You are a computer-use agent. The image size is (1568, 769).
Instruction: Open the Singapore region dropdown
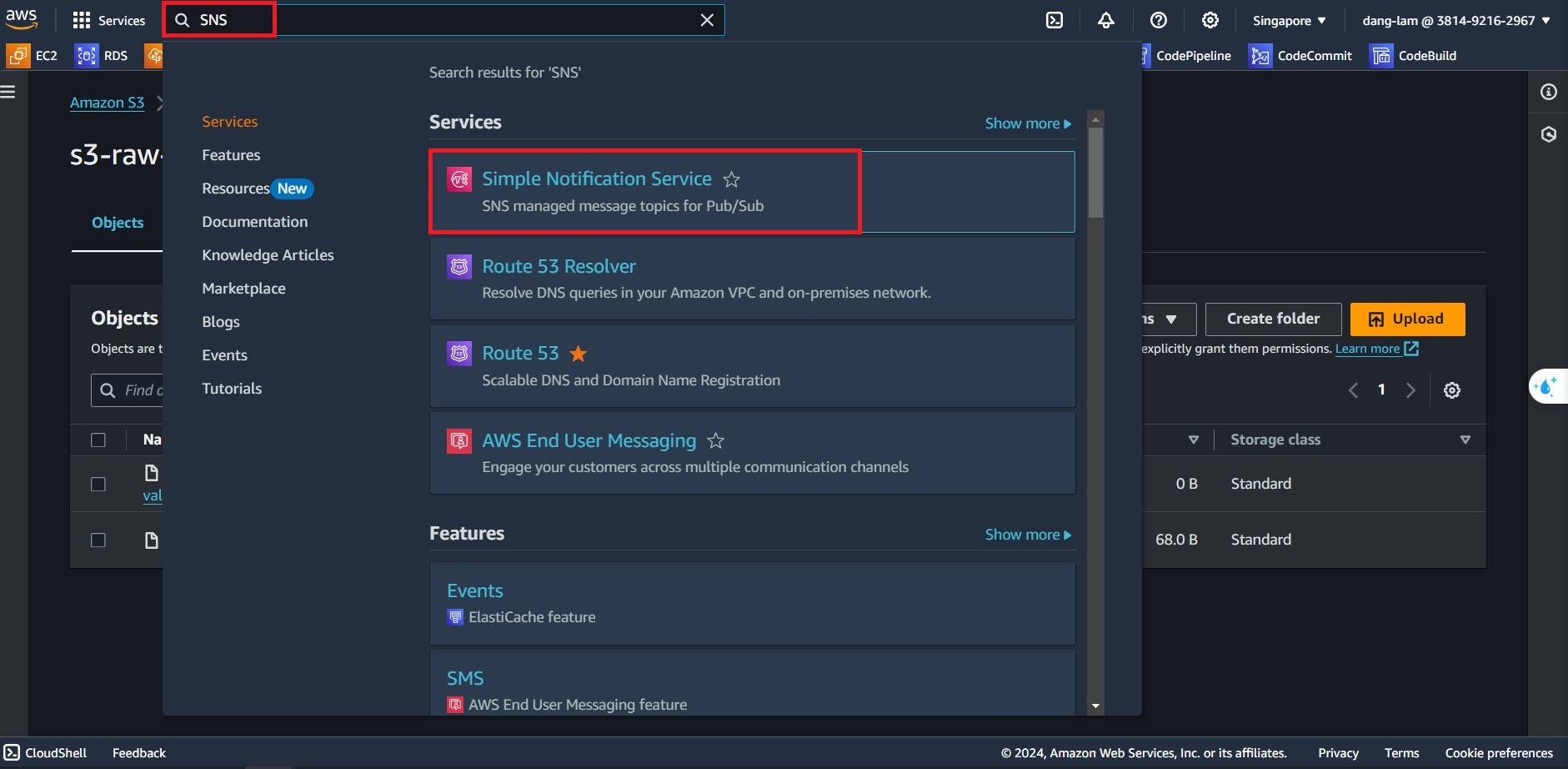[1289, 20]
